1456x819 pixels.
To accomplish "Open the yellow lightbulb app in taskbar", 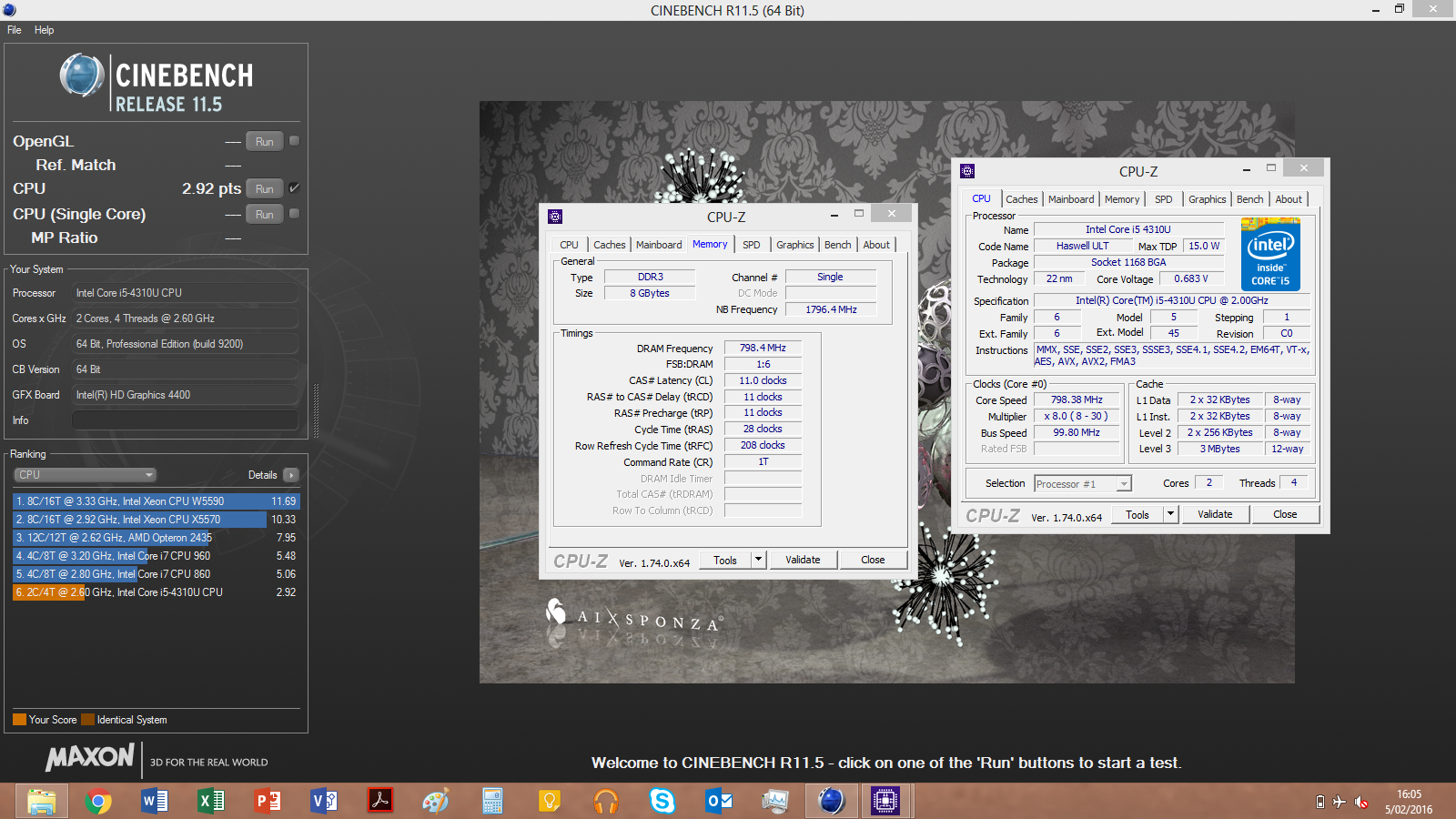I will pyautogui.click(x=549, y=802).
